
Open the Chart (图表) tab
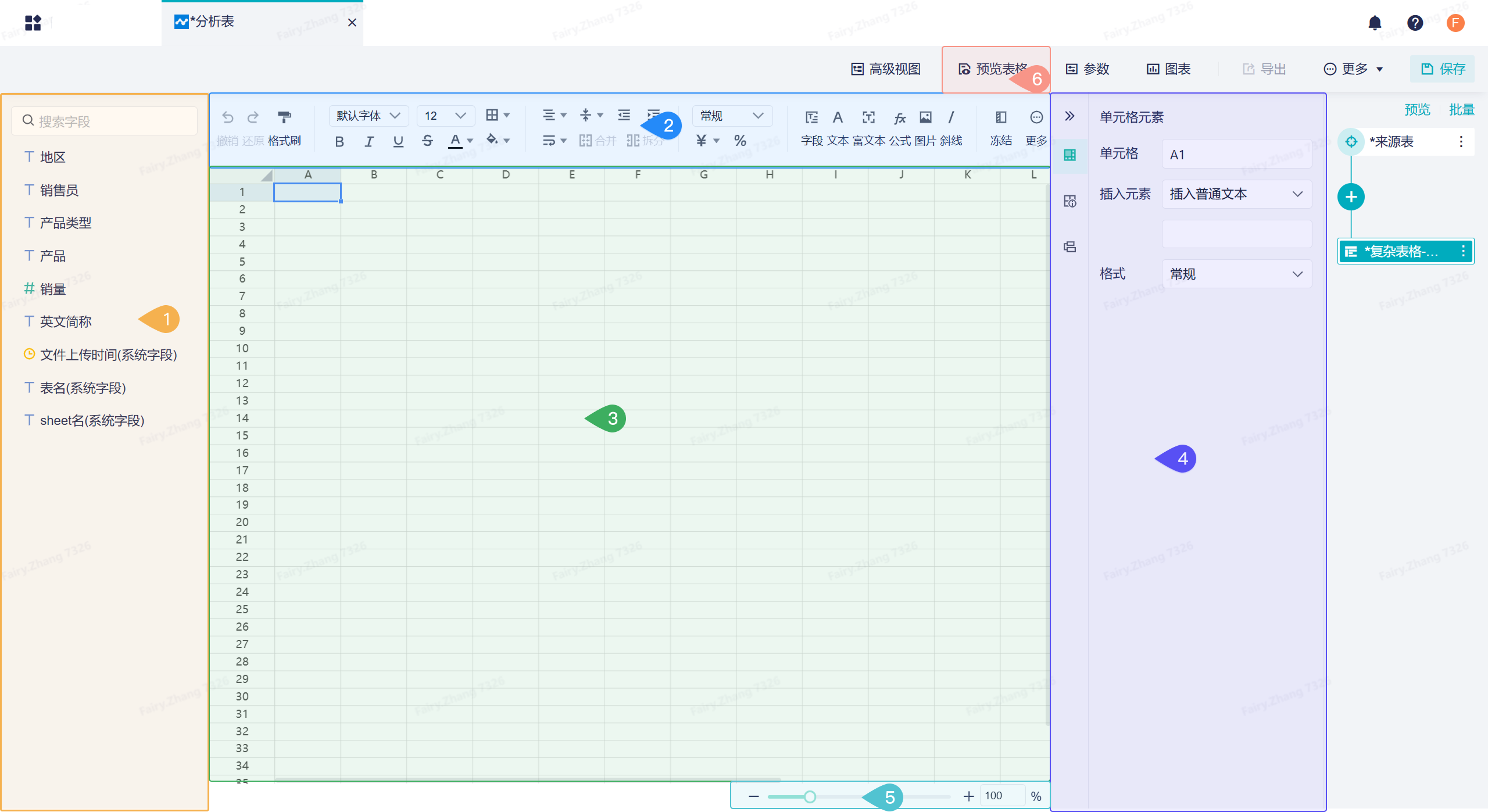pos(1168,69)
